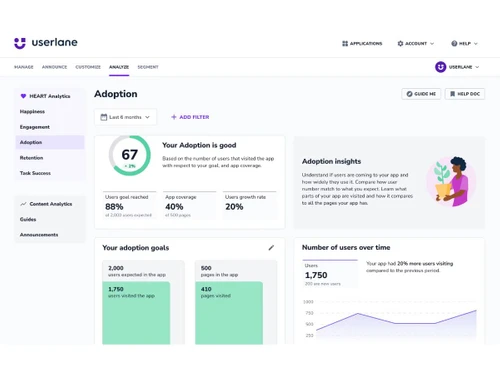The height and width of the screenshot is (375, 500).
Task: Click '2,000 users expected in the app'
Action: tap(137, 271)
